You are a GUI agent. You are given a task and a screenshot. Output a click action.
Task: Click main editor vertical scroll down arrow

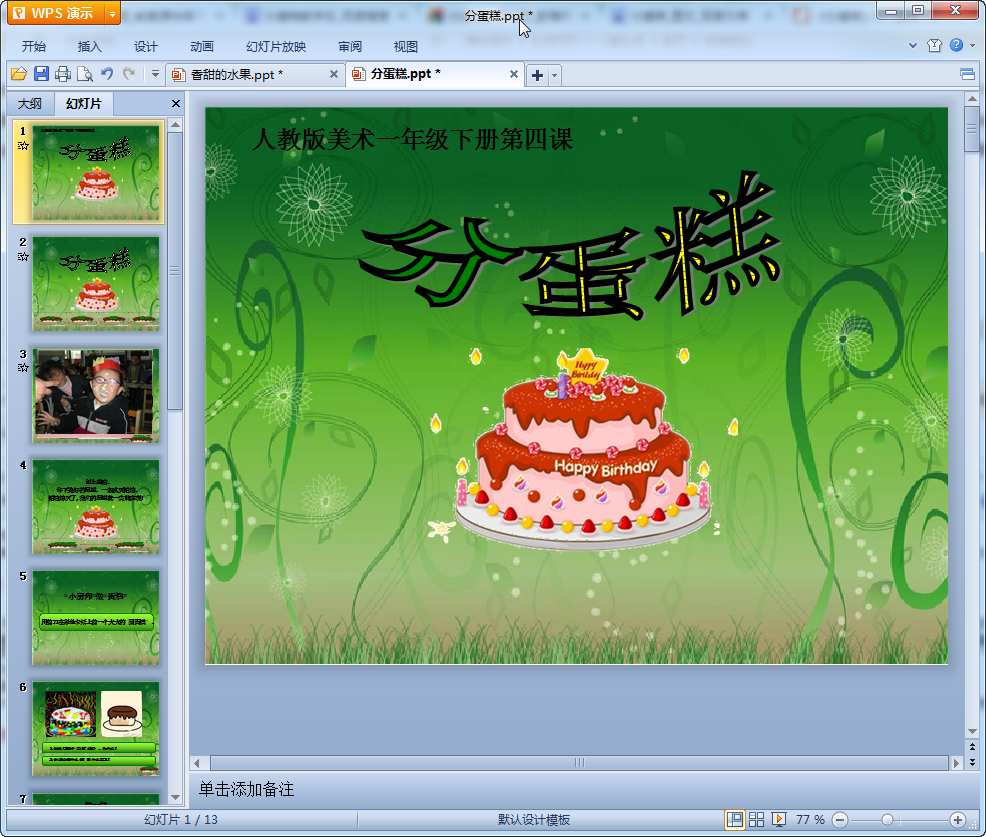(972, 731)
